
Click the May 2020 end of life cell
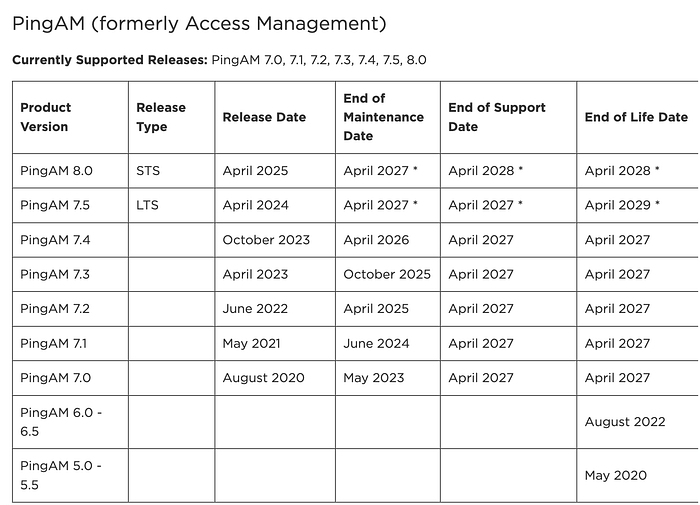pyautogui.click(x=615, y=476)
